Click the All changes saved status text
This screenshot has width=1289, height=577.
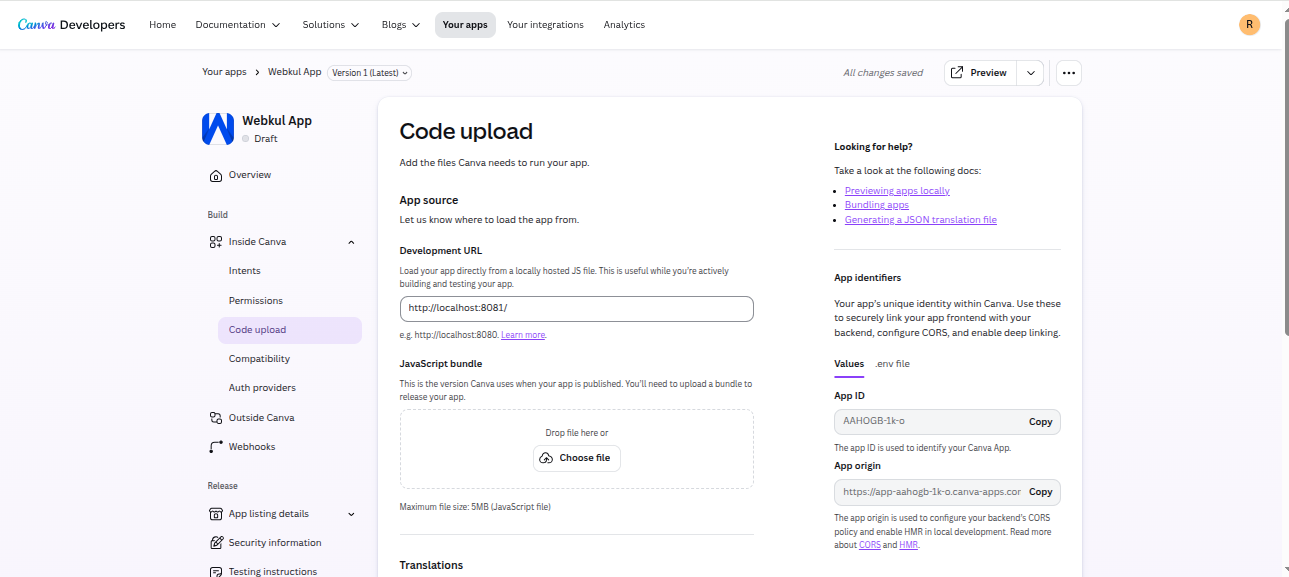[x=883, y=73]
